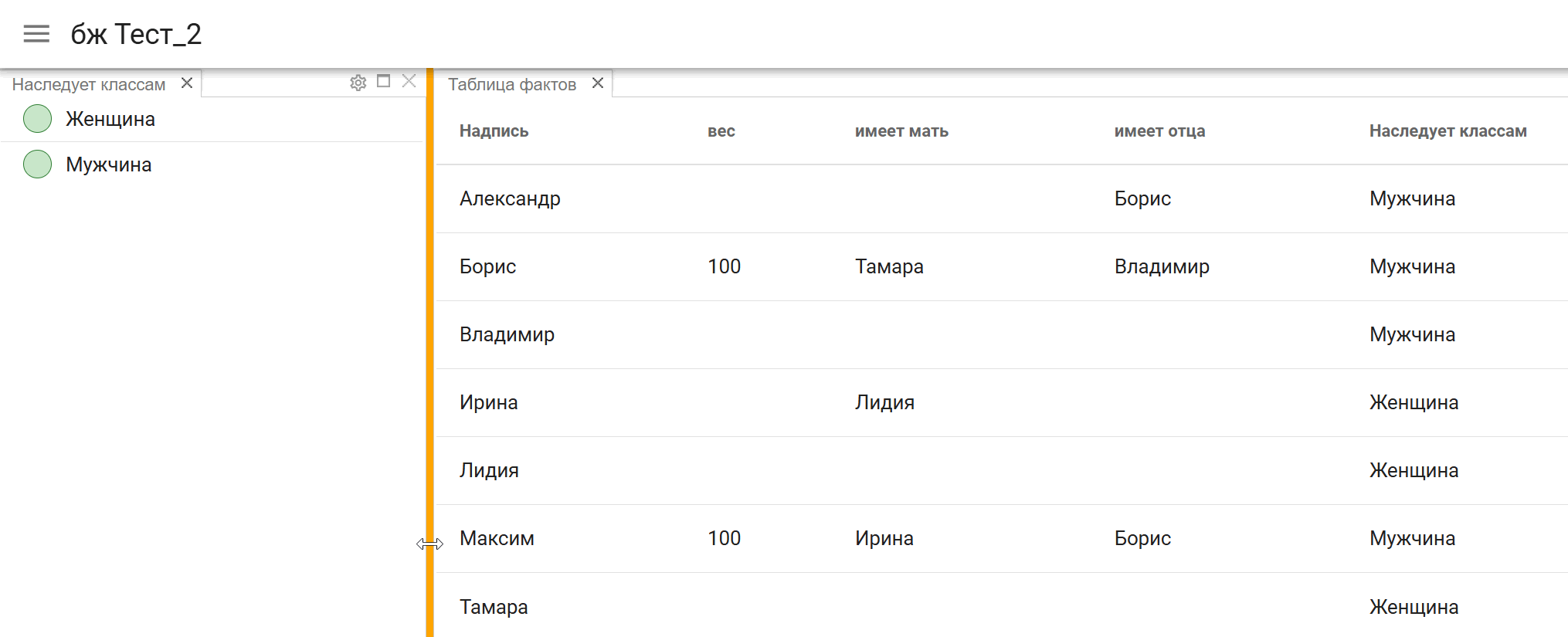This screenshot has width=1568, height=637.
Task: Select the Женщина class item
Action: click(x=212, y=119)
